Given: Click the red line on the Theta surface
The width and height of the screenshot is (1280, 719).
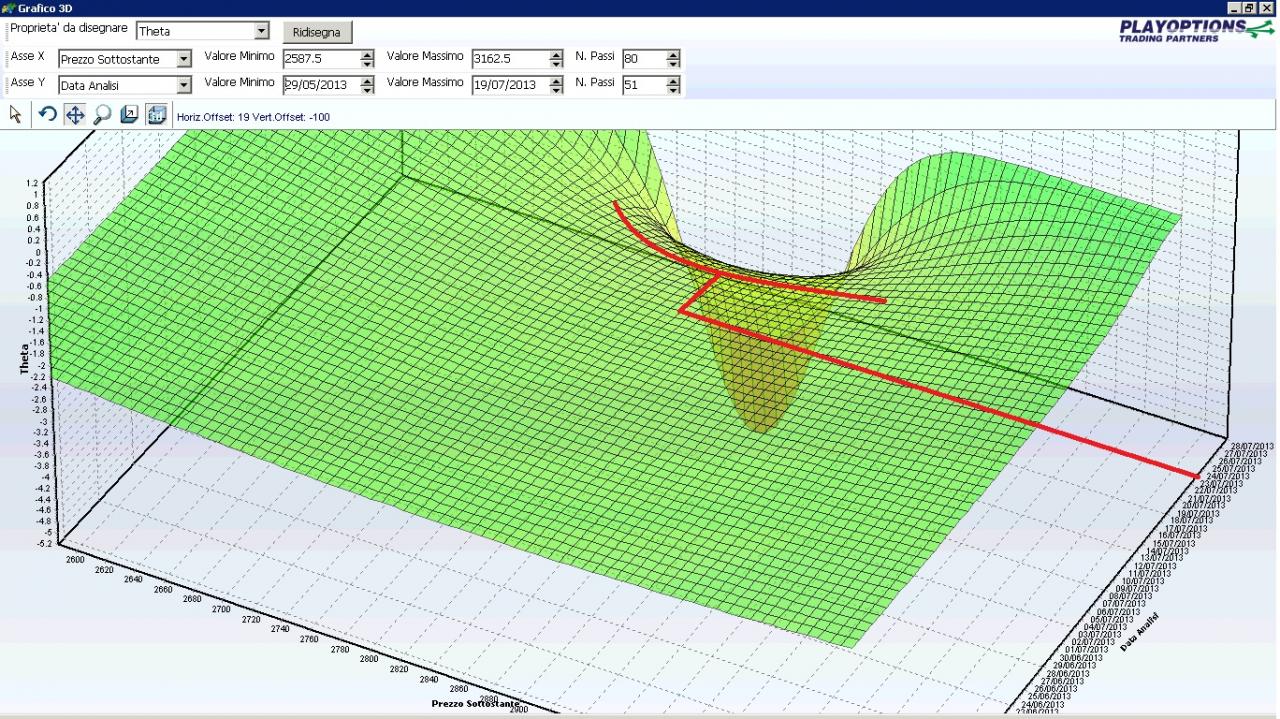Looking at the screenshot, I should pos(940,391).
